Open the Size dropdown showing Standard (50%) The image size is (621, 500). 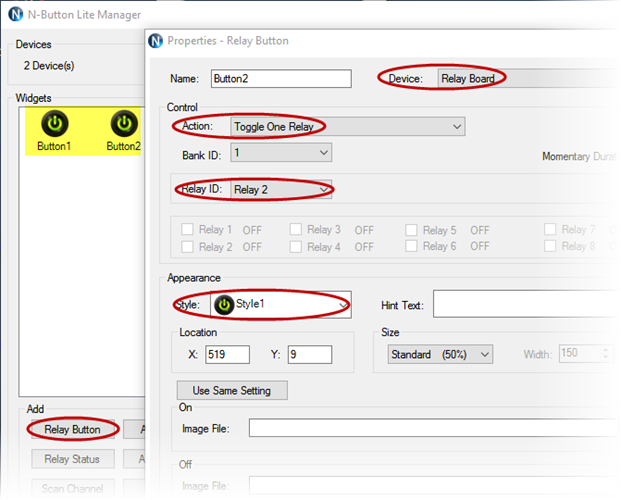pos(440,354)
